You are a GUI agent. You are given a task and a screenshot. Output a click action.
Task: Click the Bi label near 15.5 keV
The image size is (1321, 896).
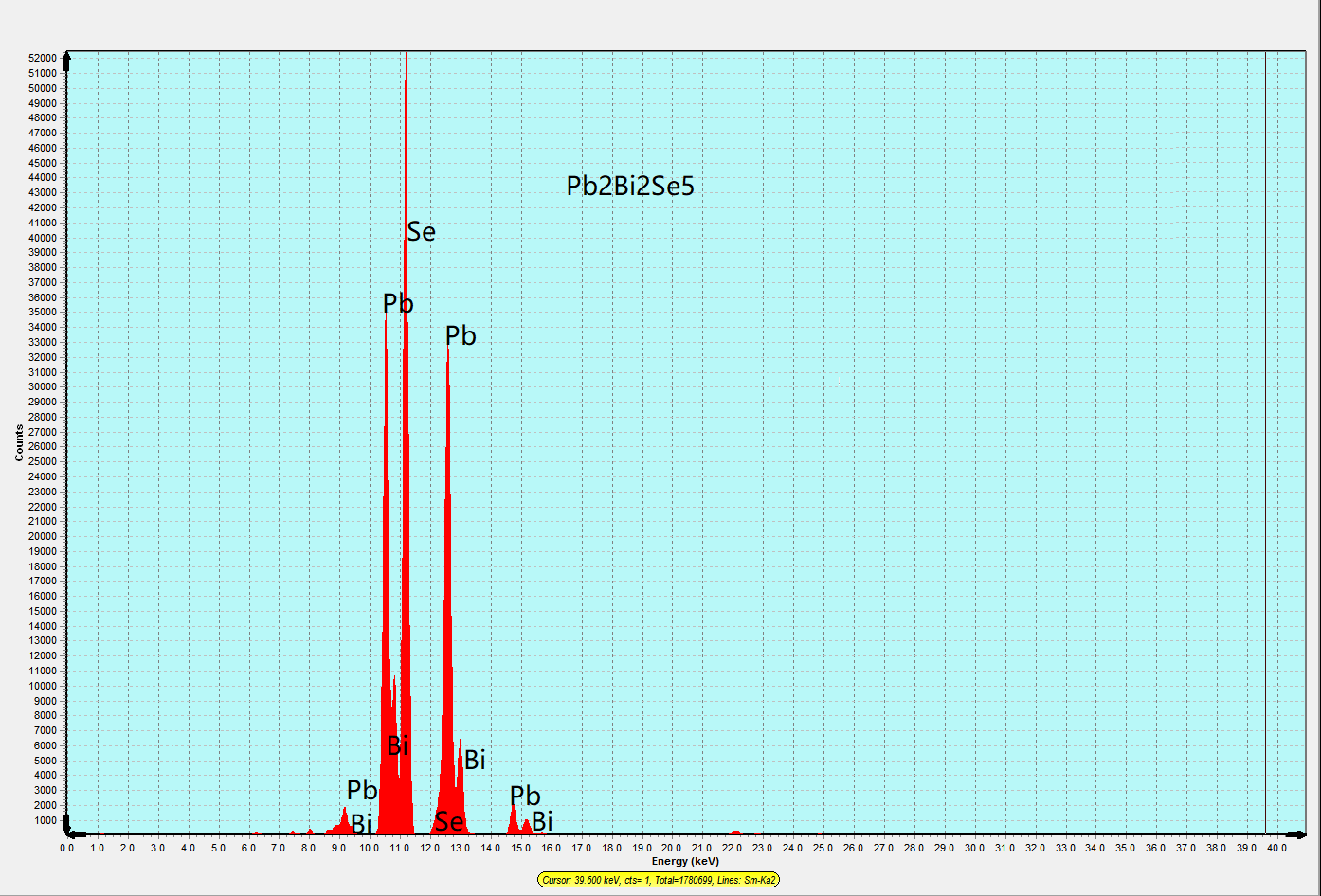click(542, 821)
